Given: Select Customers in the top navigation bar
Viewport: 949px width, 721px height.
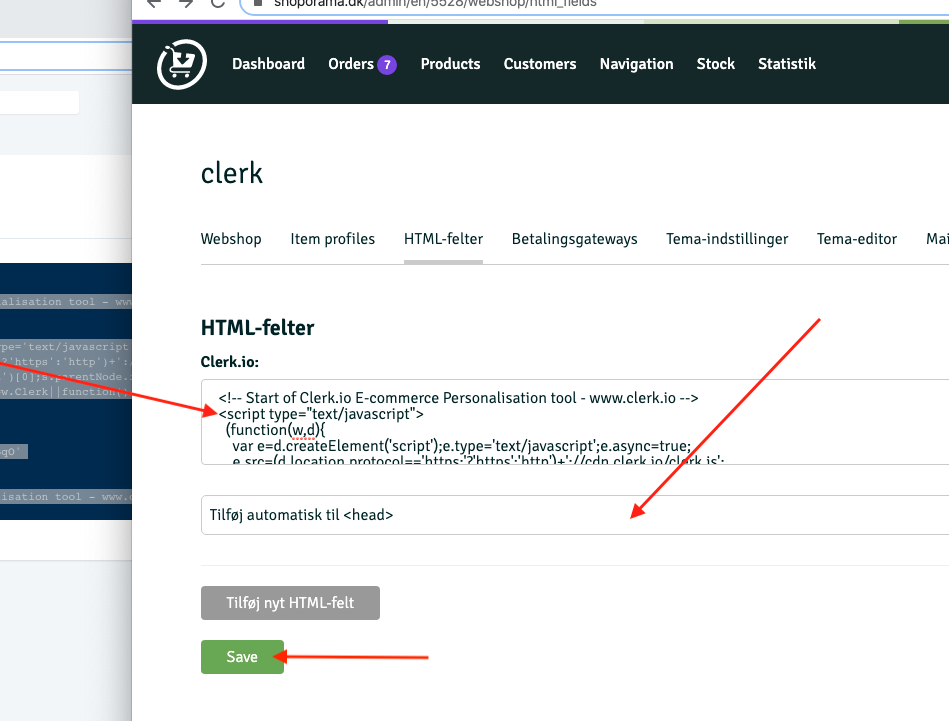Looking at the screenshot, I should pyautogui.click(x=539, y=64).
